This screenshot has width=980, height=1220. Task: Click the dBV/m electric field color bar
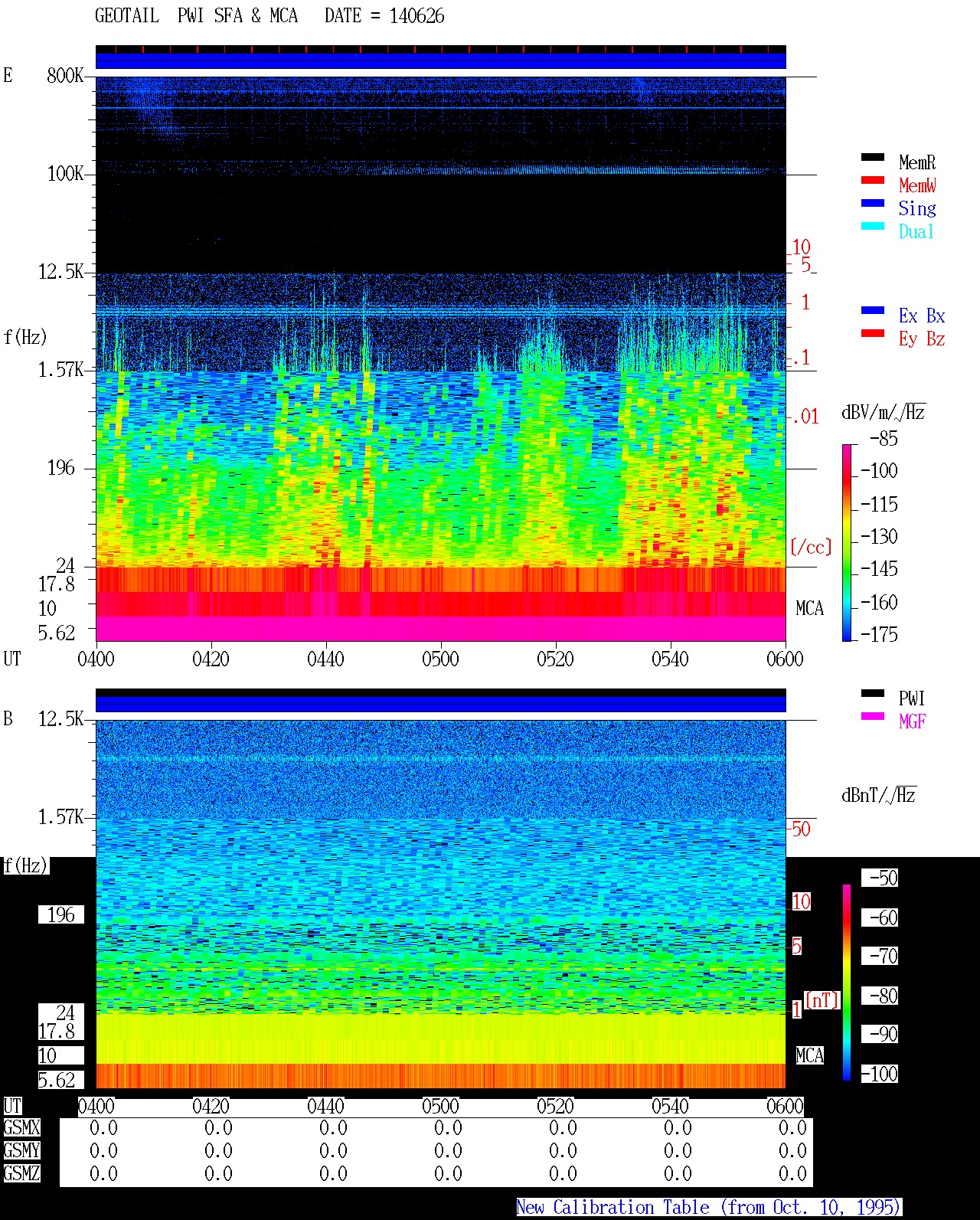(847, 542)
